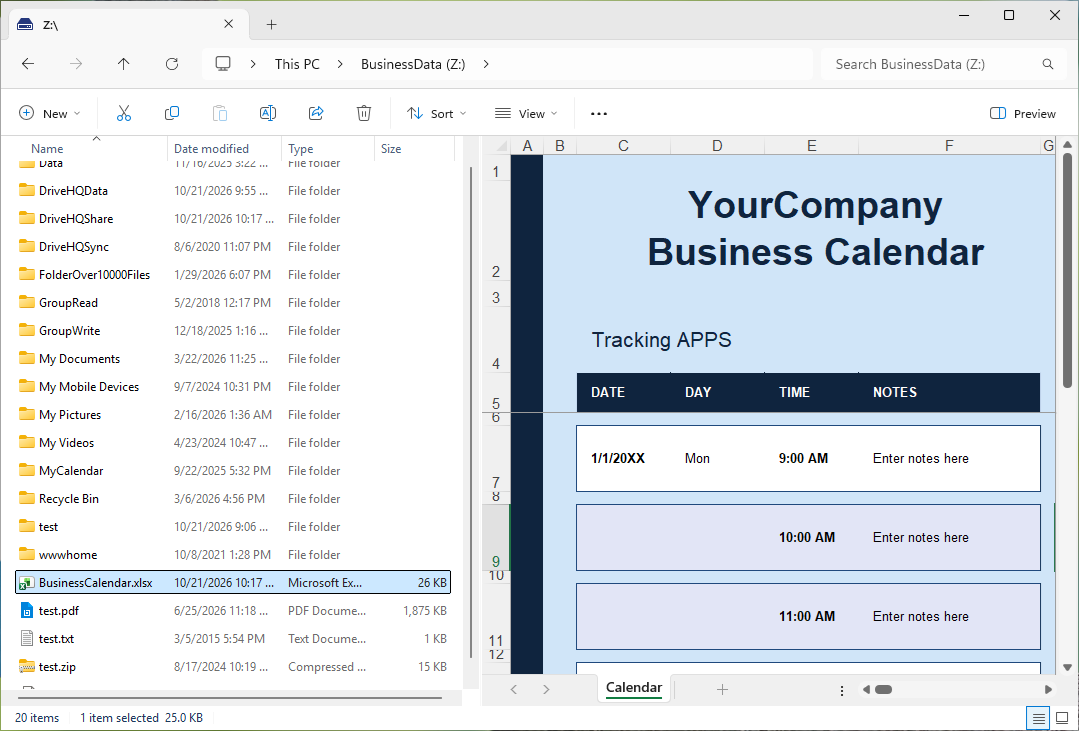The height and width of the screenshot is (731, 1079).
Task: Open the View dropdown
Action: pyautogui.click(x=526, y=114)
